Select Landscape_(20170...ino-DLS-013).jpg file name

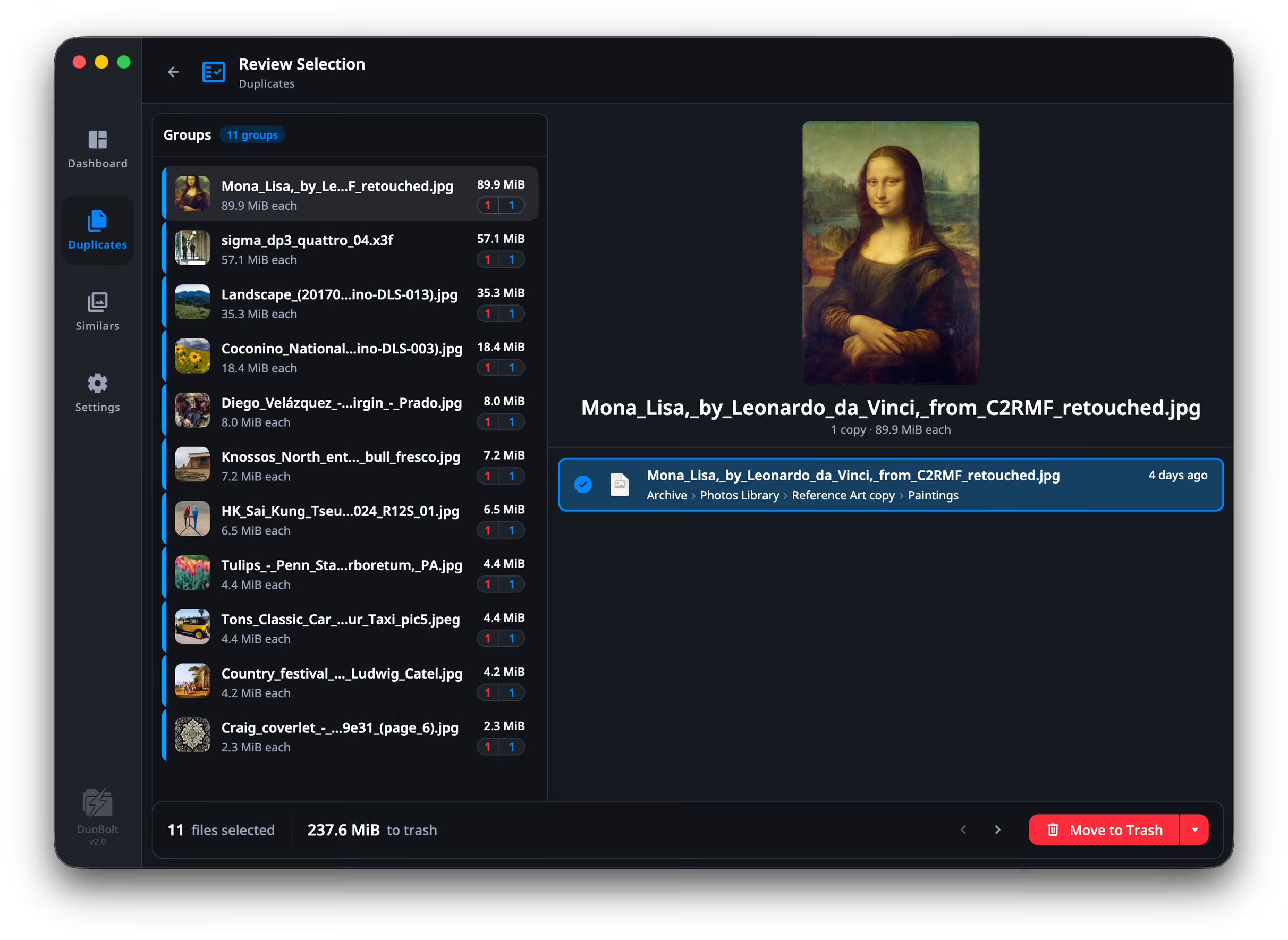point(340,294)
